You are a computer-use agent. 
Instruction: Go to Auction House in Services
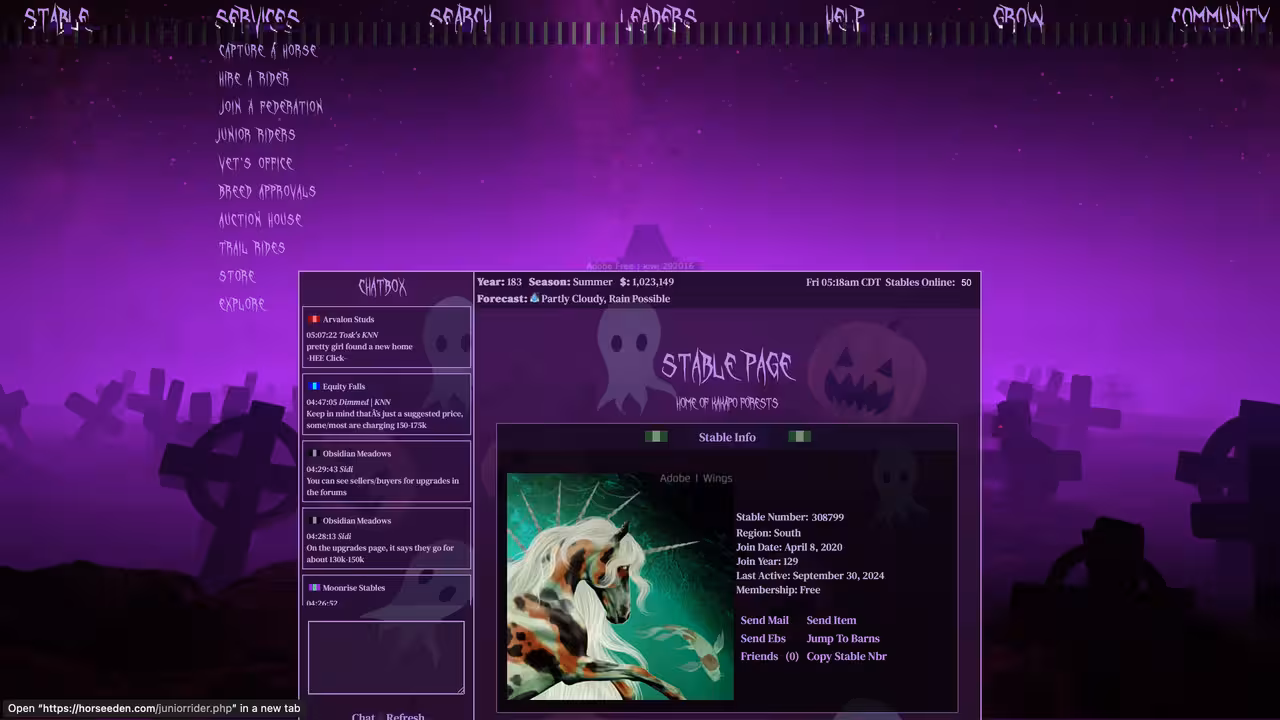tap(260, 219)
